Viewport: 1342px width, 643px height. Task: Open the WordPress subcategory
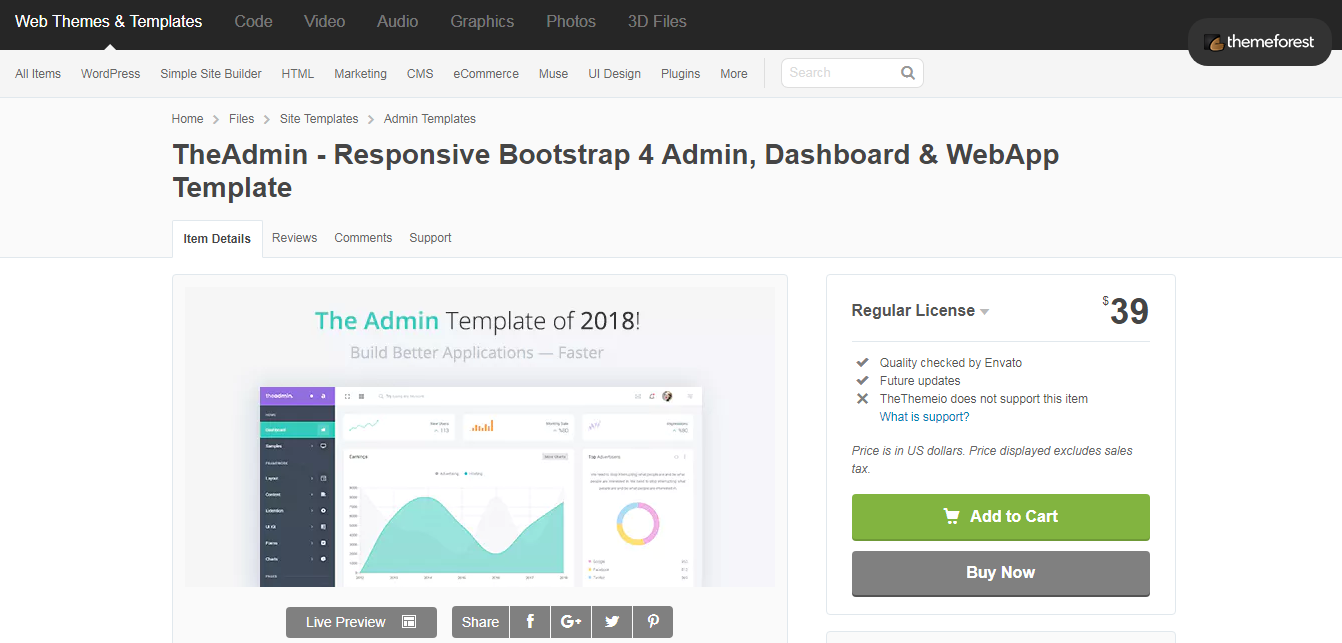111,74
